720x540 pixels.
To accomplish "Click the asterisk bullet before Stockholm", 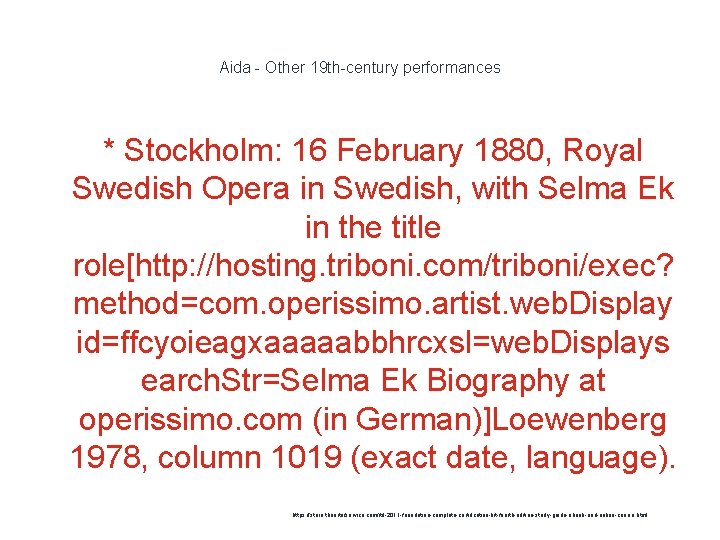I will pyautogui.click(x=109, y=146).
